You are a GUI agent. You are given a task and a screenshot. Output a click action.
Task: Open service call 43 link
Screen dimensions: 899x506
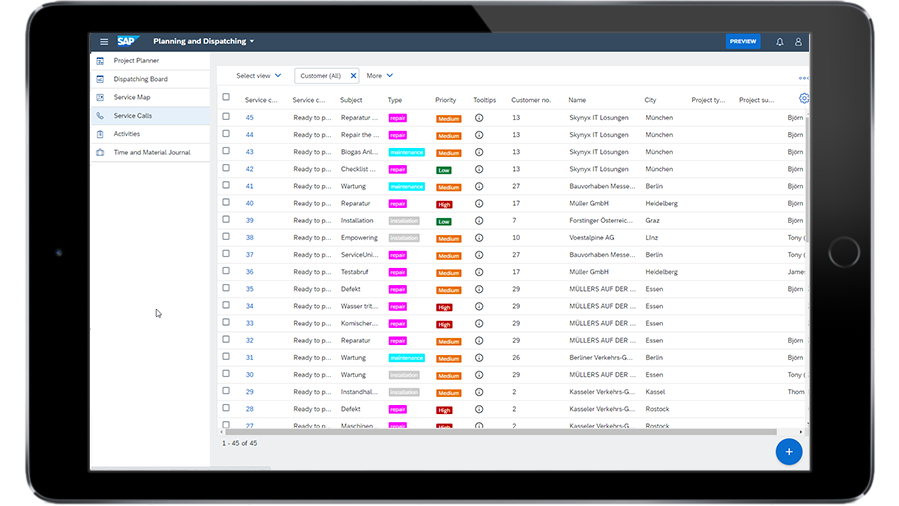250,152
